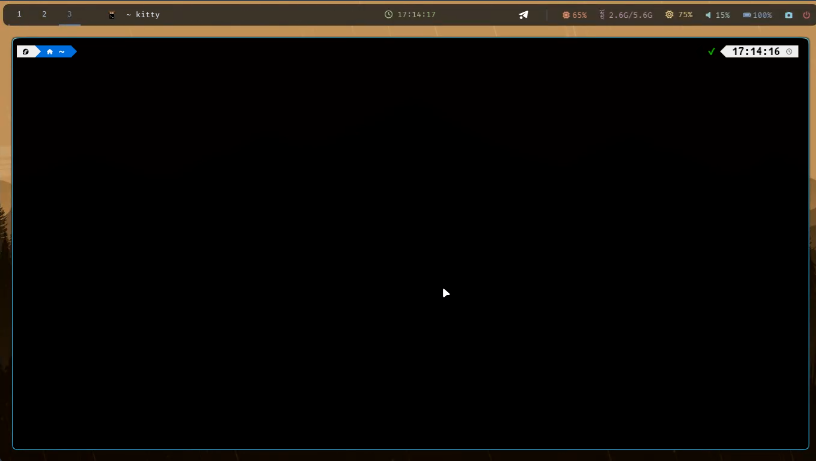Click the small clock icon in terminal prompt
The width and height of the screenshot is (816, 461).
789,52
